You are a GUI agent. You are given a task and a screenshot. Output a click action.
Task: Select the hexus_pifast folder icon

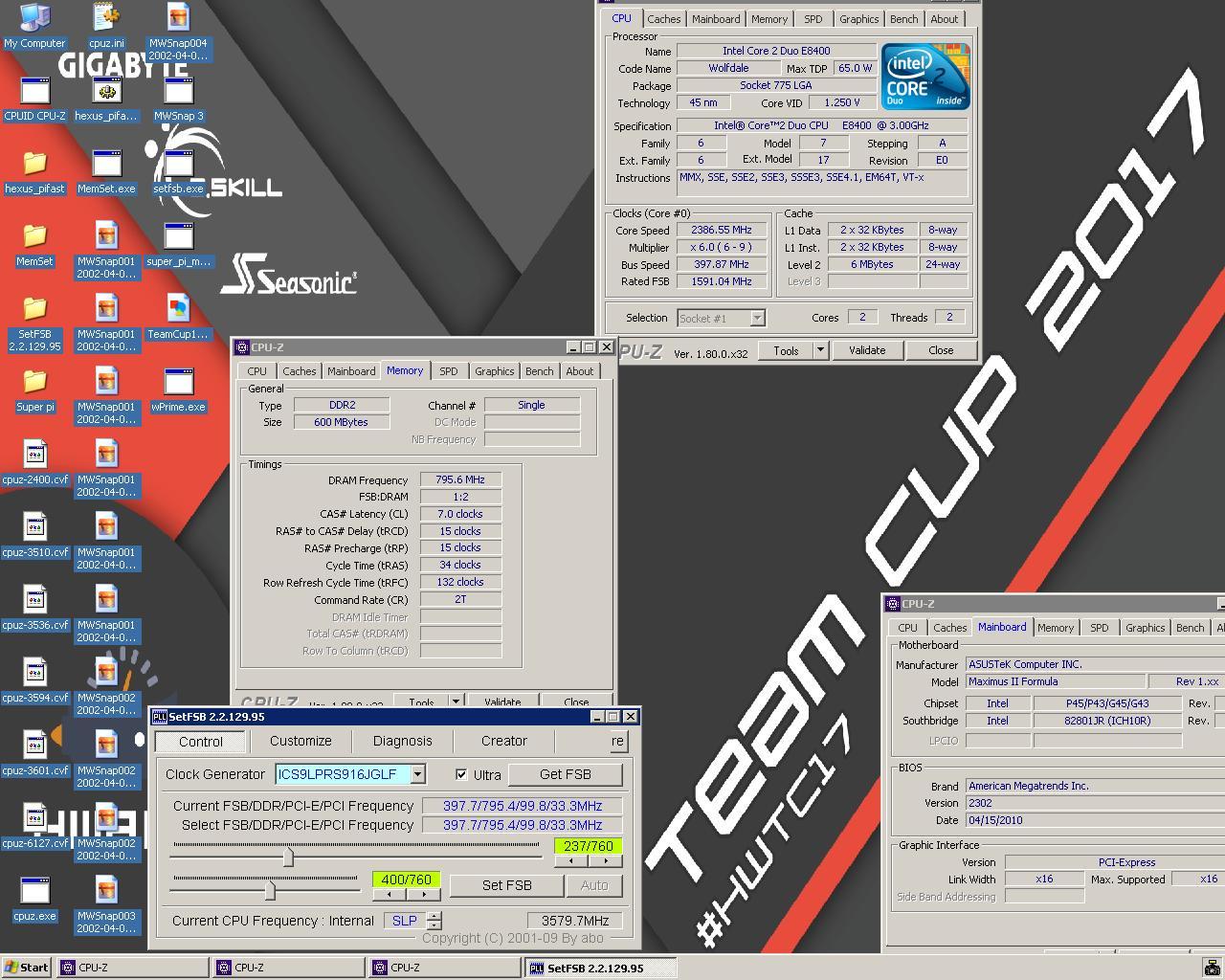(34, 171)
